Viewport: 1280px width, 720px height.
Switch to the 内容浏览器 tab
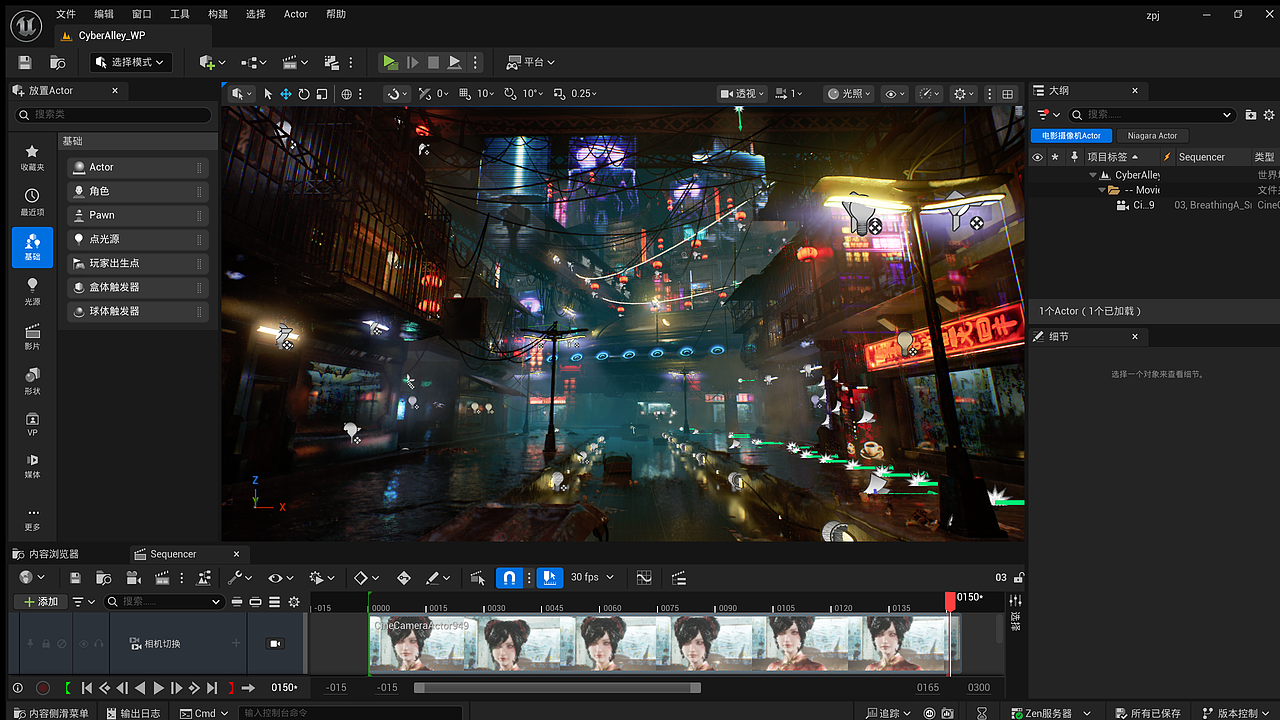coord(54,554)
